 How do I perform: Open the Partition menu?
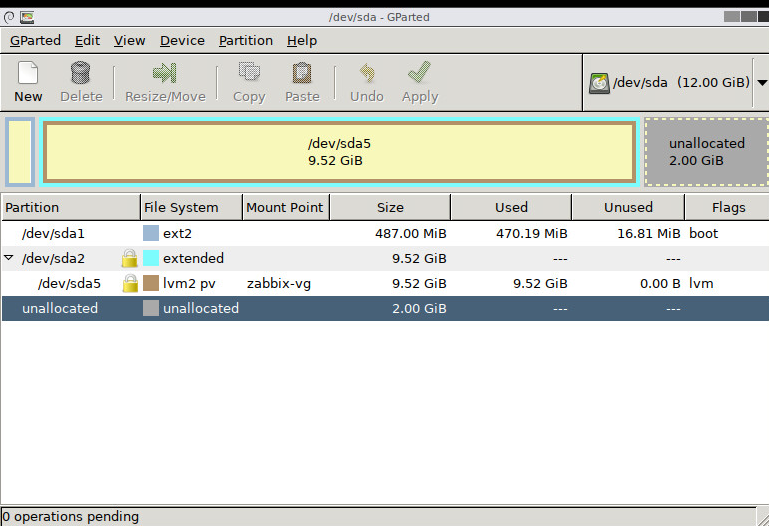point(246,41)
